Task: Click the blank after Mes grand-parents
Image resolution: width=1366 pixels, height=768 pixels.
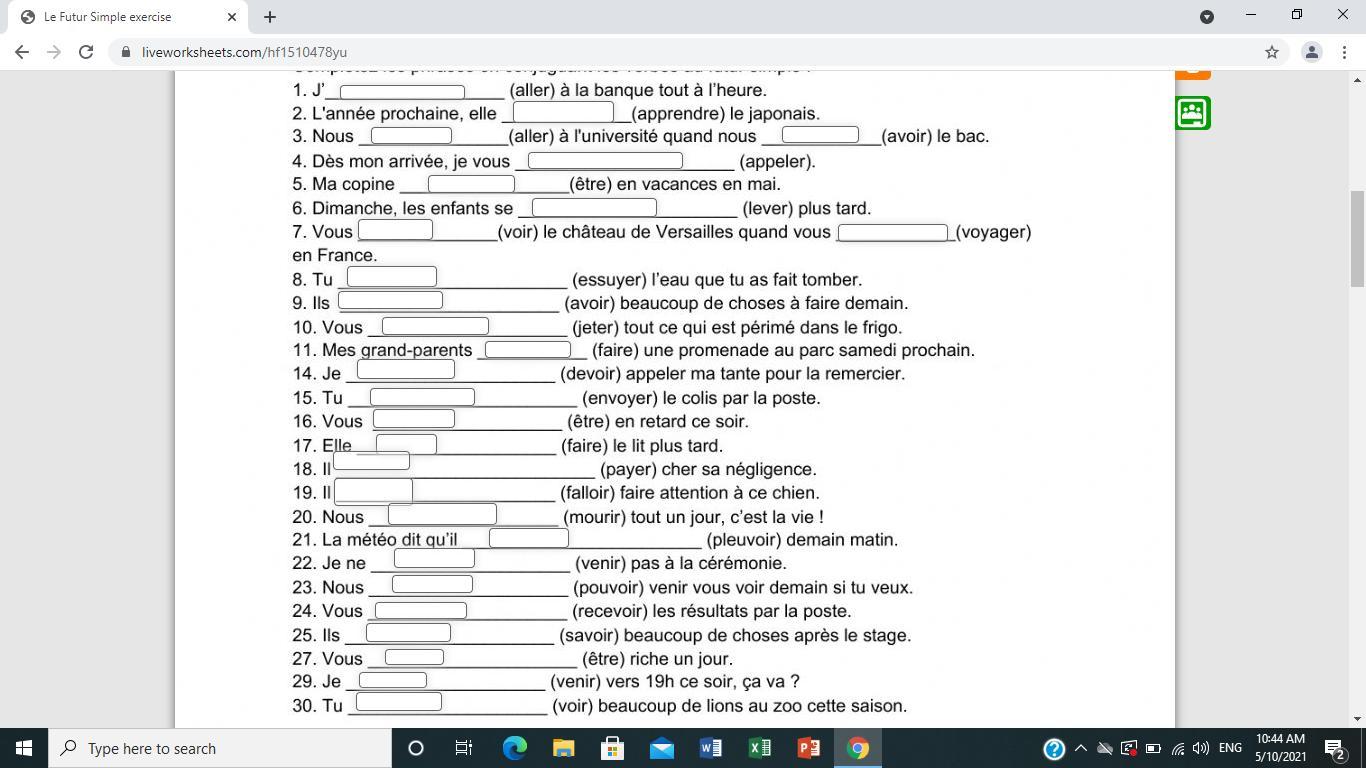Action: point(527,349)
